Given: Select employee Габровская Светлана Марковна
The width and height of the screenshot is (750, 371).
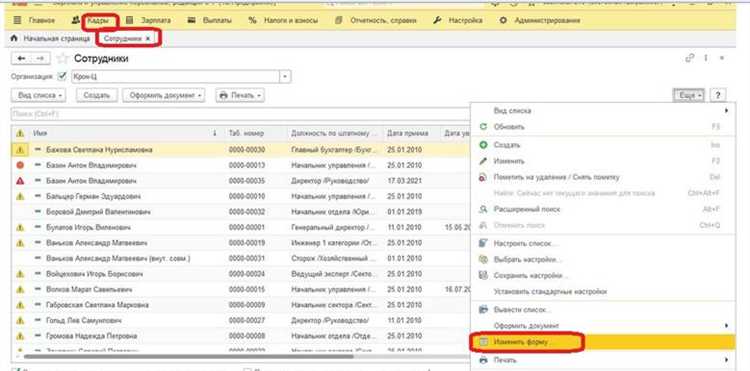Looking at the screenshot, I should point(97,305).
